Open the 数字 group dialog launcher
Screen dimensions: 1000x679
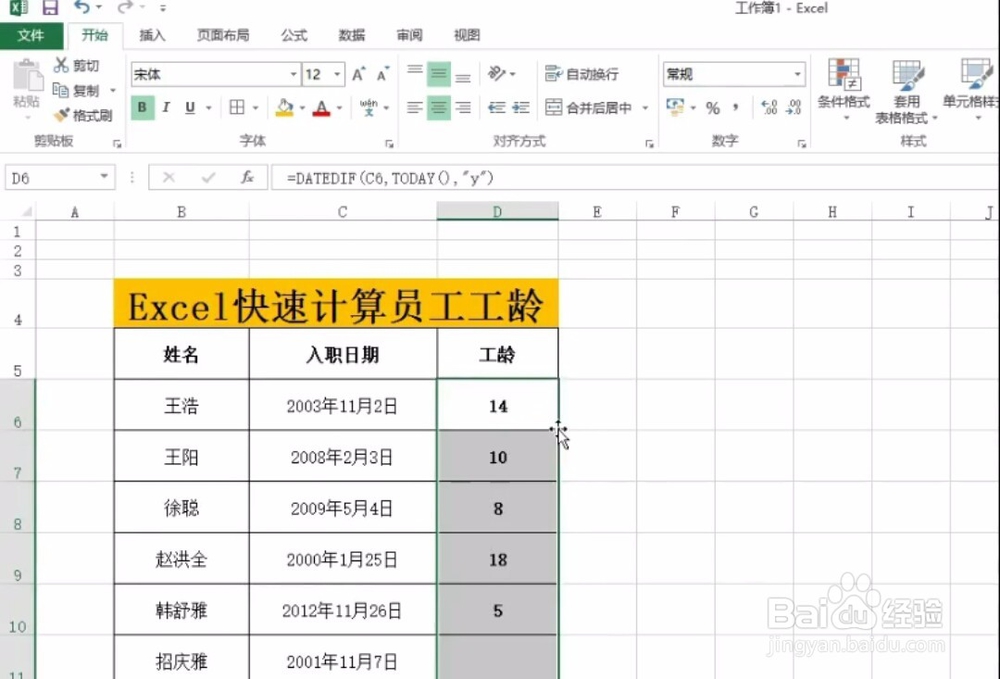(x=802, y=144)
